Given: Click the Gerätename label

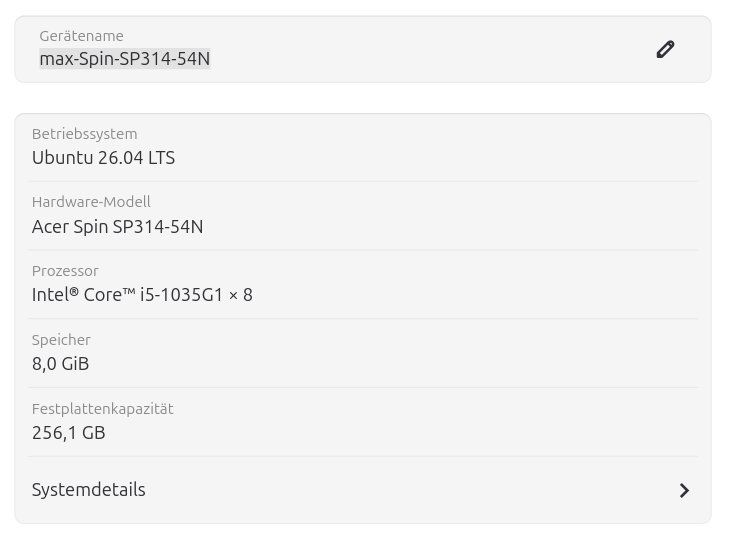Looking at the screenshot, I should pyautogui.click(x=82, y=36).
